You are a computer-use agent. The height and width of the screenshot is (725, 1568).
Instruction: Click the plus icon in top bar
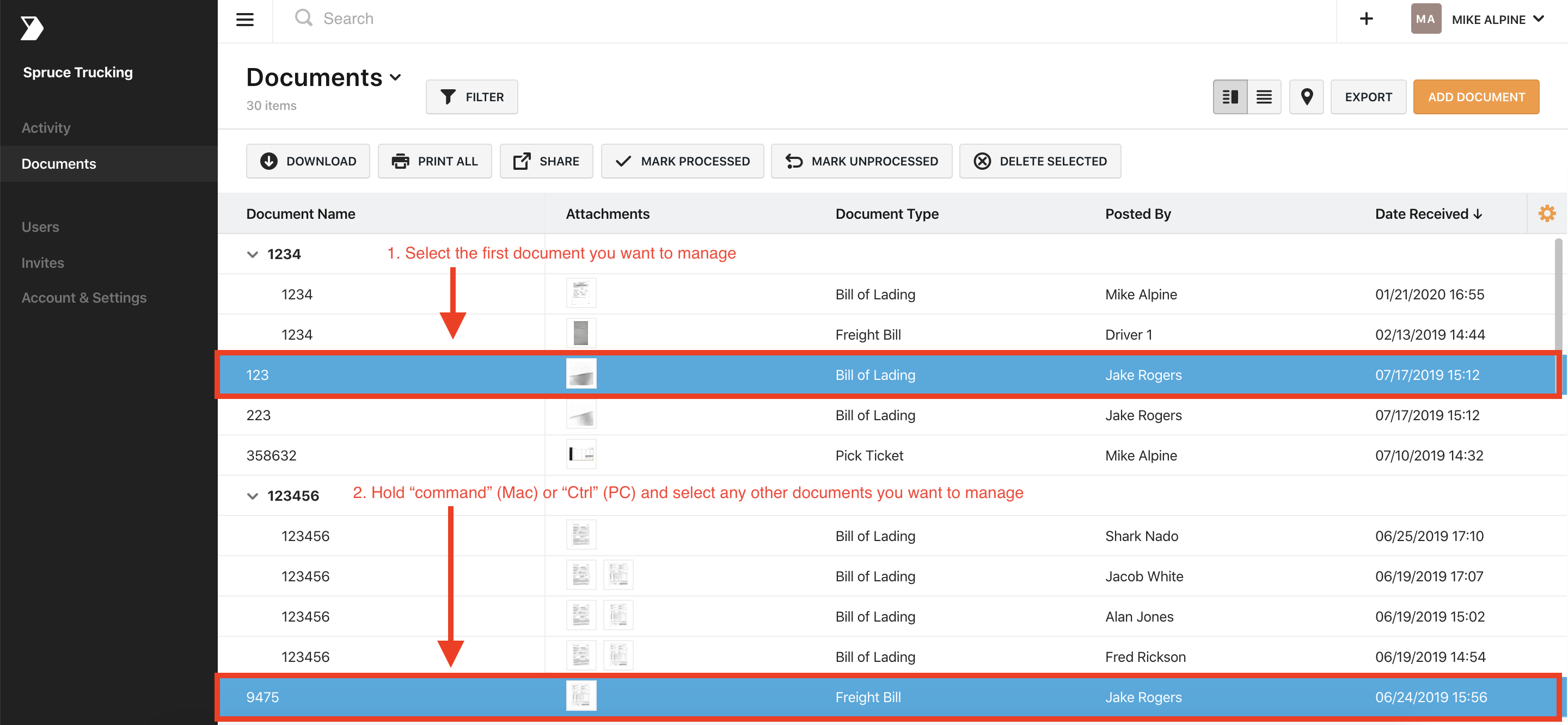tap(1367, 19)
